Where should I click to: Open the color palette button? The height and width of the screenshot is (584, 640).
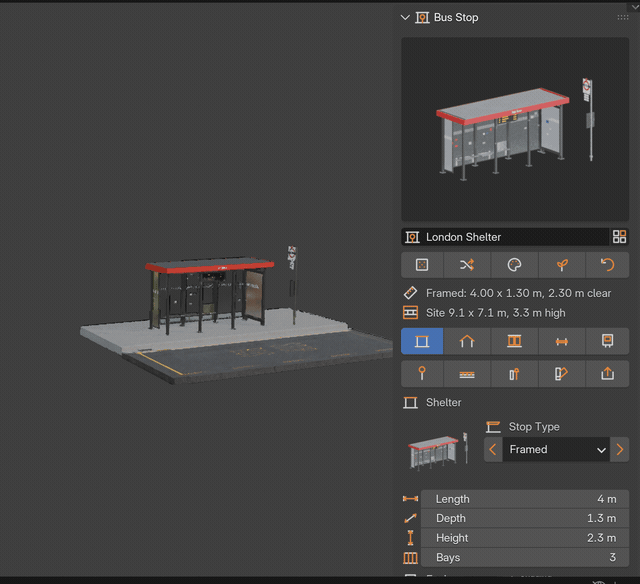click(x=514, y=265)
